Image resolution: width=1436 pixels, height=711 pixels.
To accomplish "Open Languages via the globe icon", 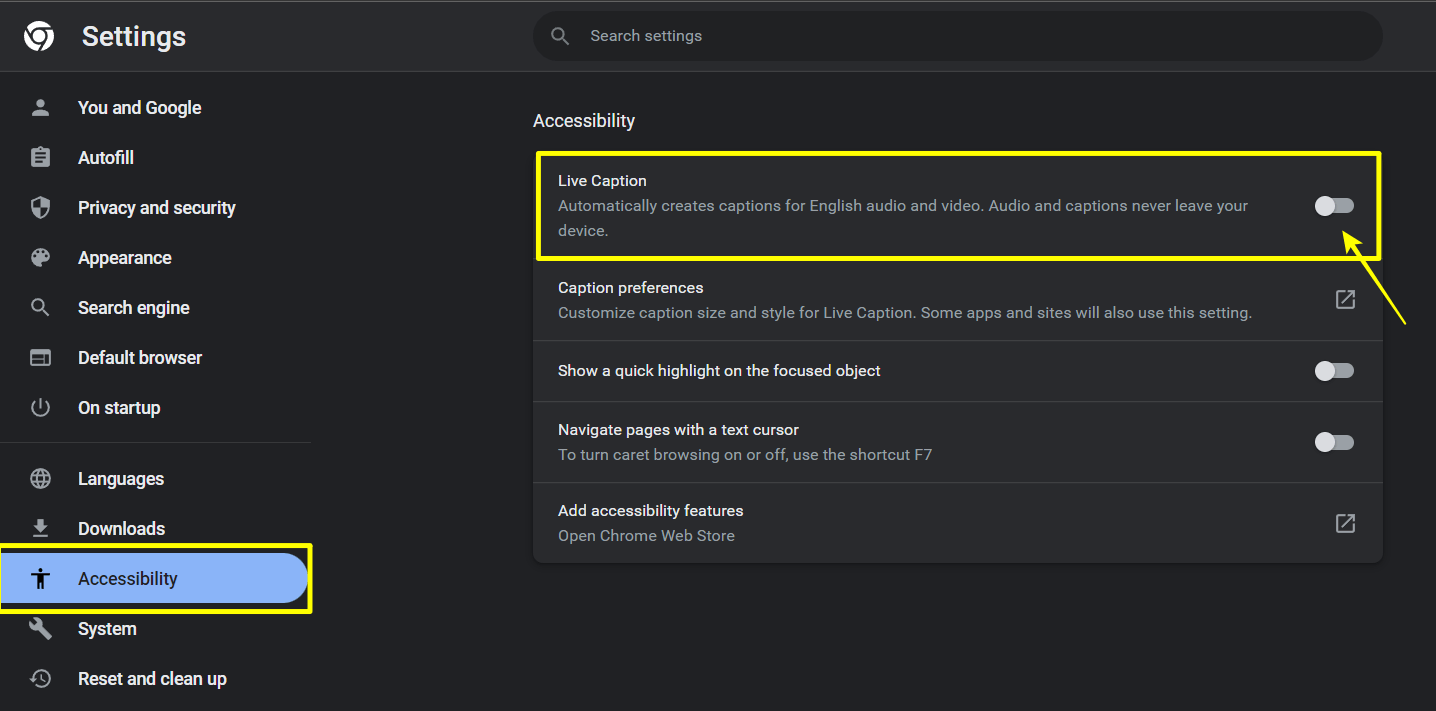I will pos(40,478).
